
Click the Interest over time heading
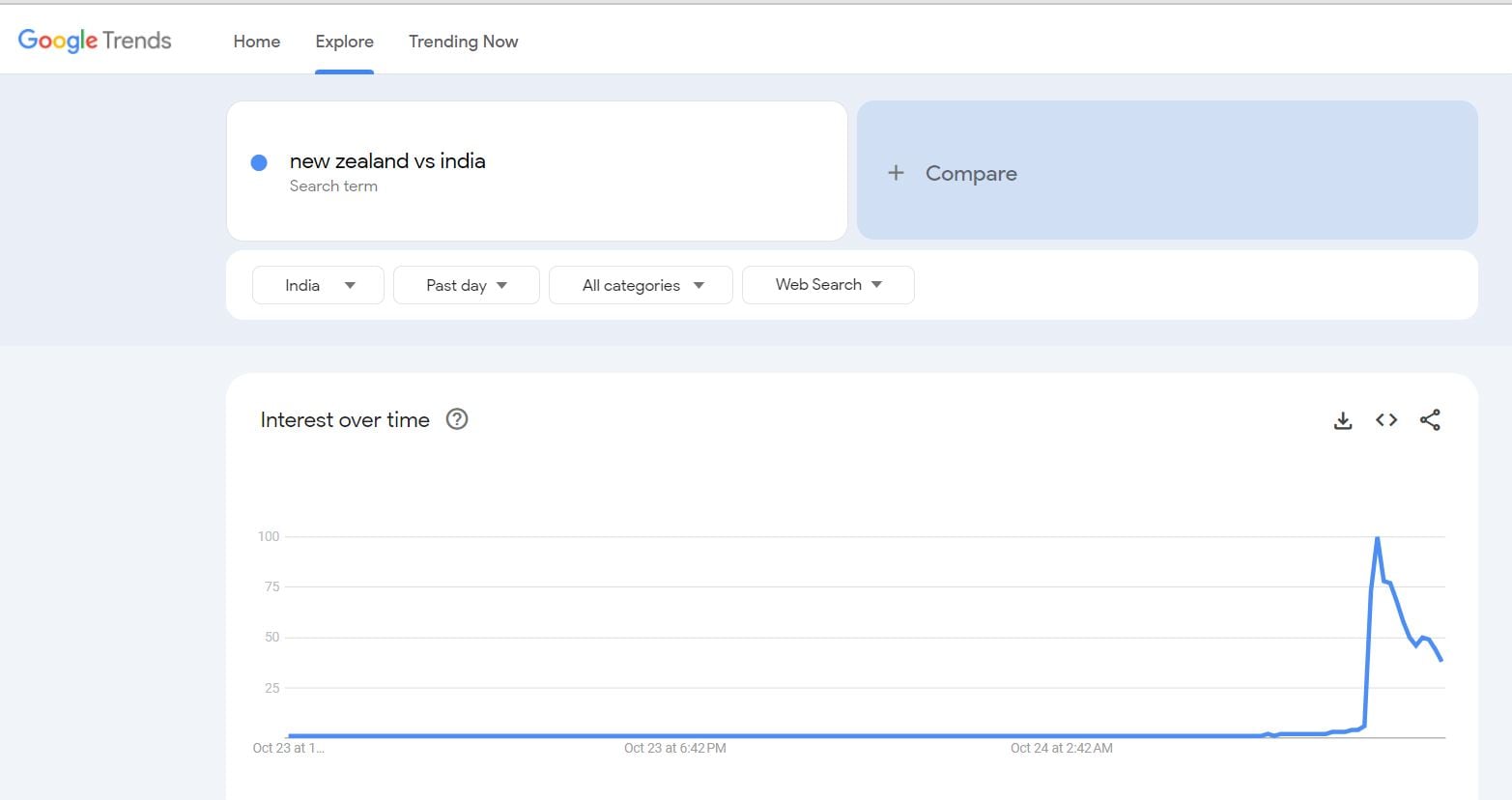345,420
